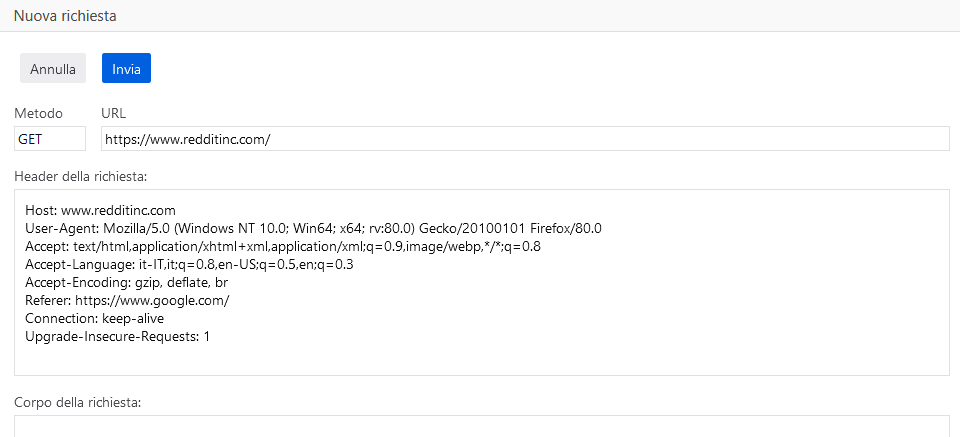This screenshot has width=960, height=437.
Task: Click the Accept-Encoding: gzip, deflate, br line
Action: [x=127, y=283]
